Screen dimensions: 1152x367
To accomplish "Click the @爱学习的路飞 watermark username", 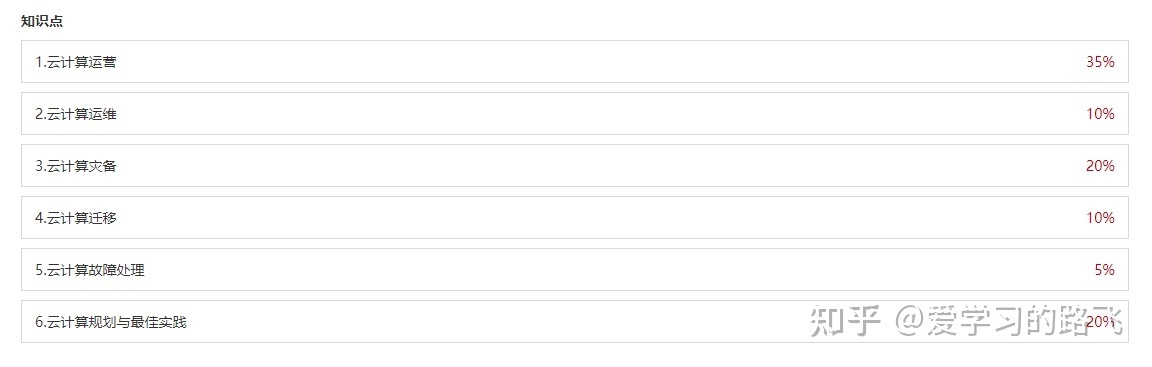I will tap(1009, 321).
